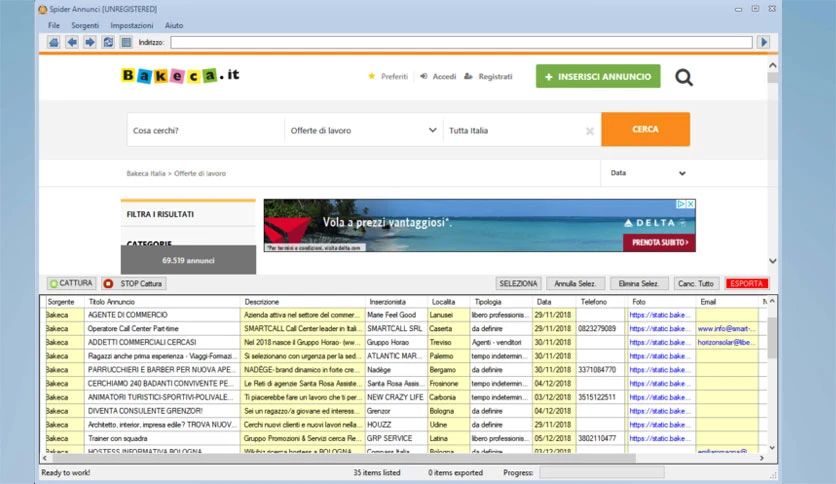Click STOP Cattura button

134,283
